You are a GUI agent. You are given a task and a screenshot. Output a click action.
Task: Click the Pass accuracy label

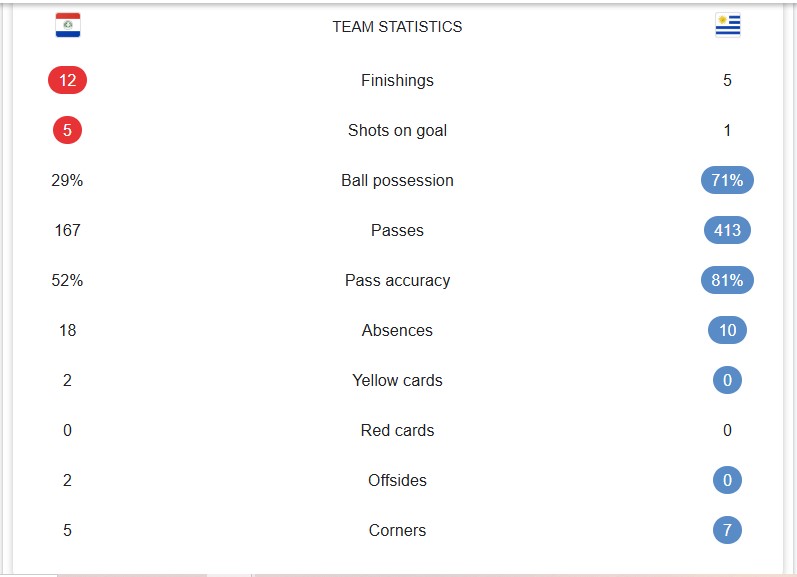(x=397, y=281)
